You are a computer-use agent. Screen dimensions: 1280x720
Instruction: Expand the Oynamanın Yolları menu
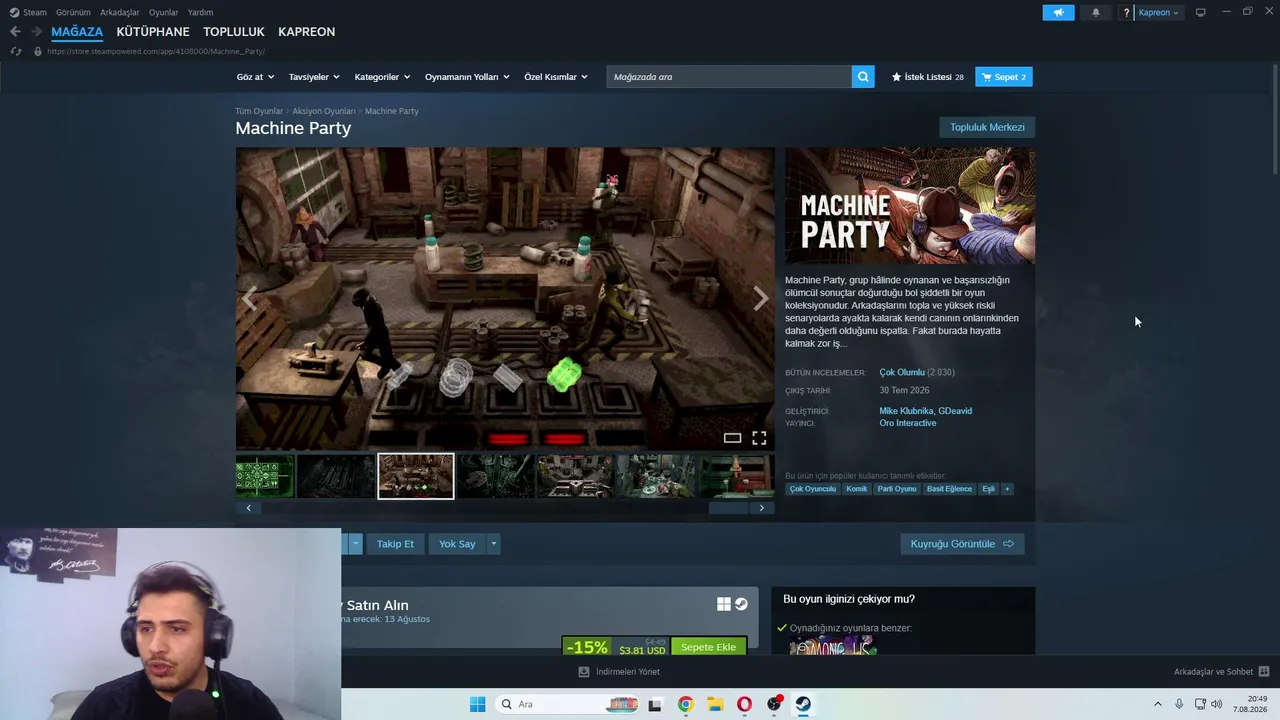point(467,77)
